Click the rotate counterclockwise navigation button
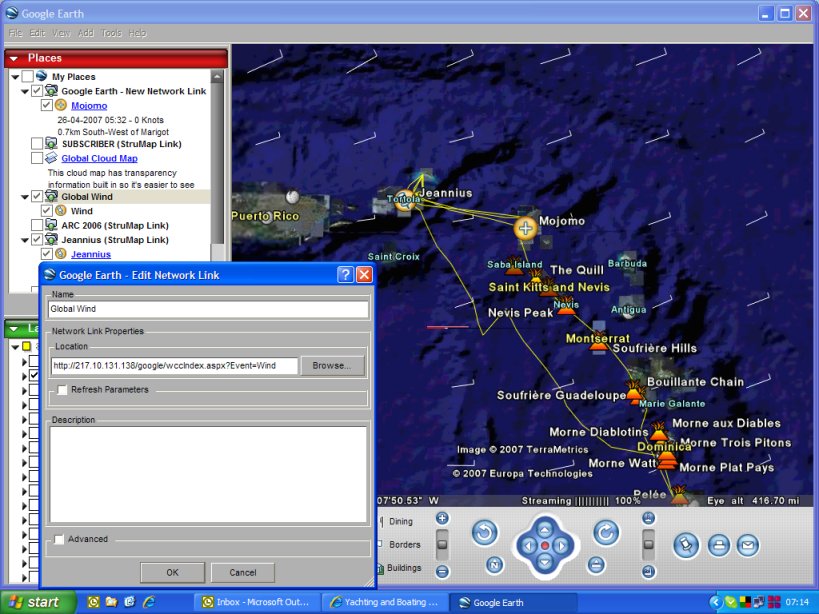 click(485, 532)
